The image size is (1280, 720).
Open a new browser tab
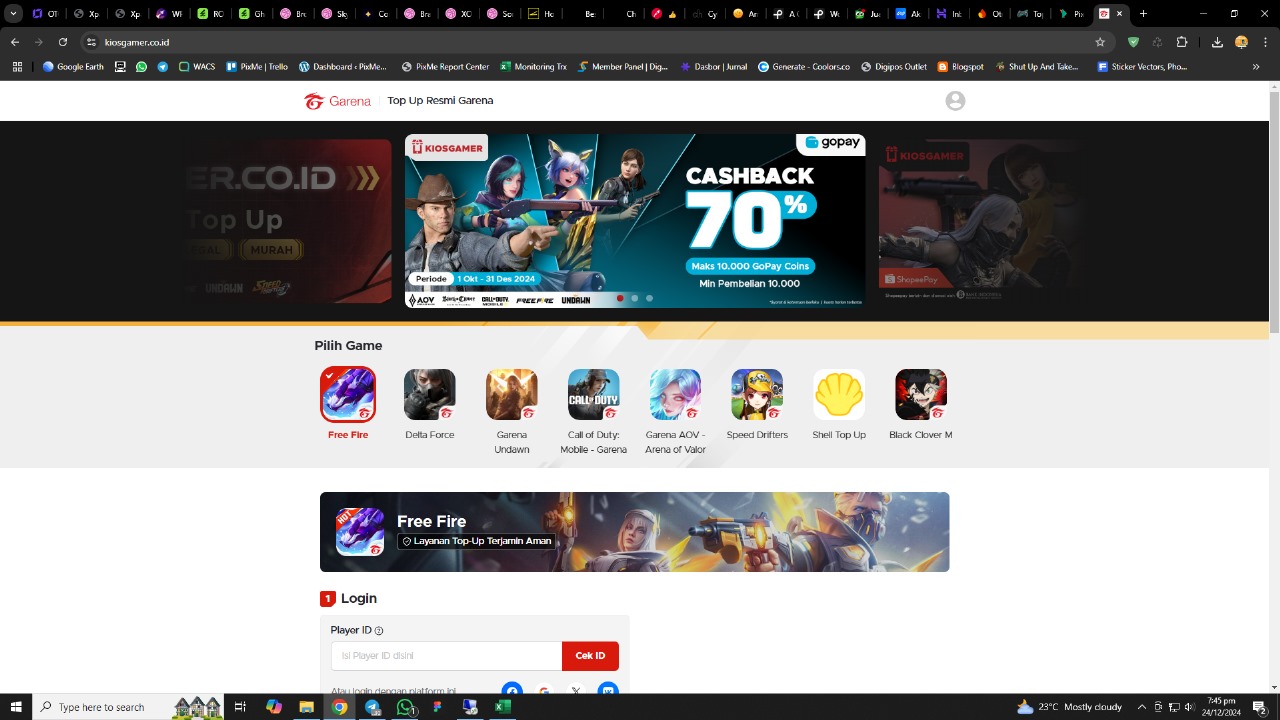[1143, 14]
